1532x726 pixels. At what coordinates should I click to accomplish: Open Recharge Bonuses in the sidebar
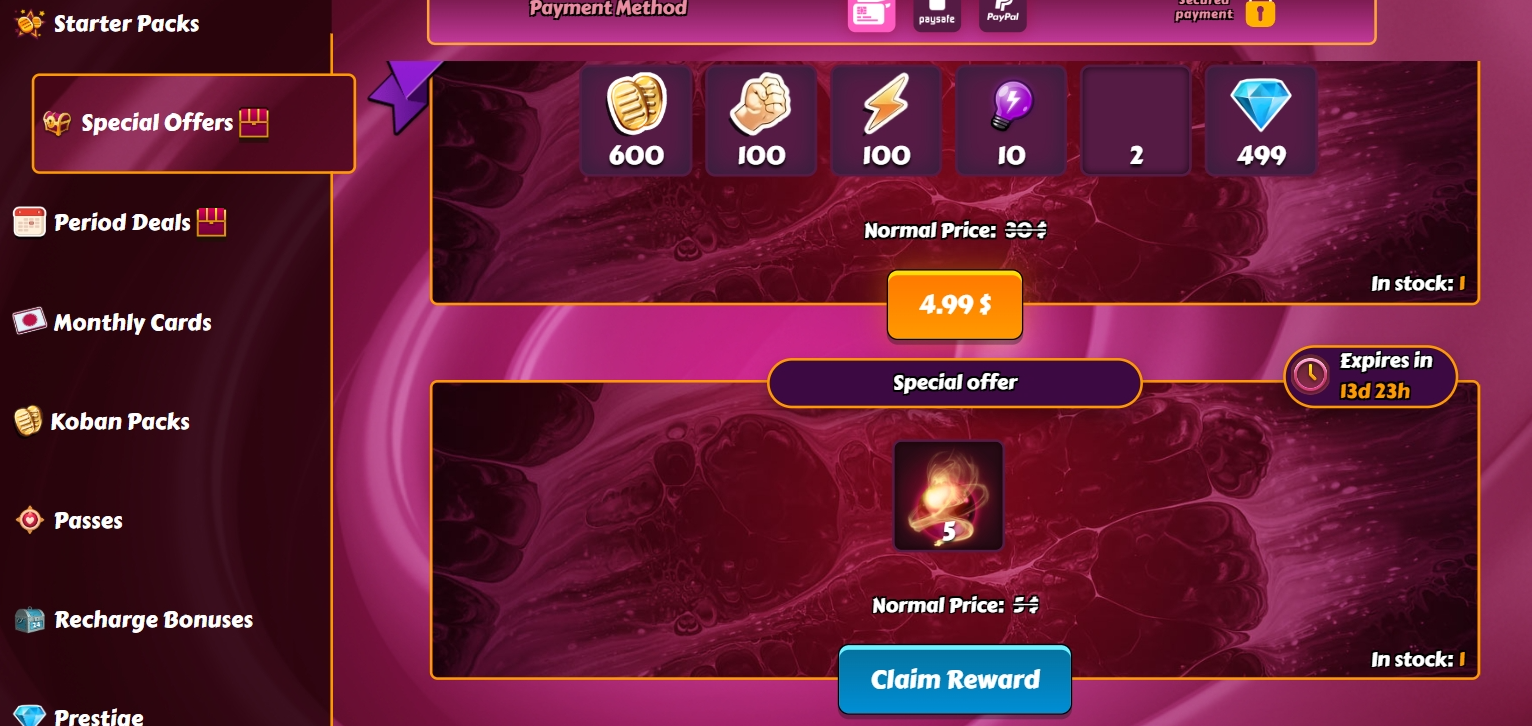pos(134,620)
